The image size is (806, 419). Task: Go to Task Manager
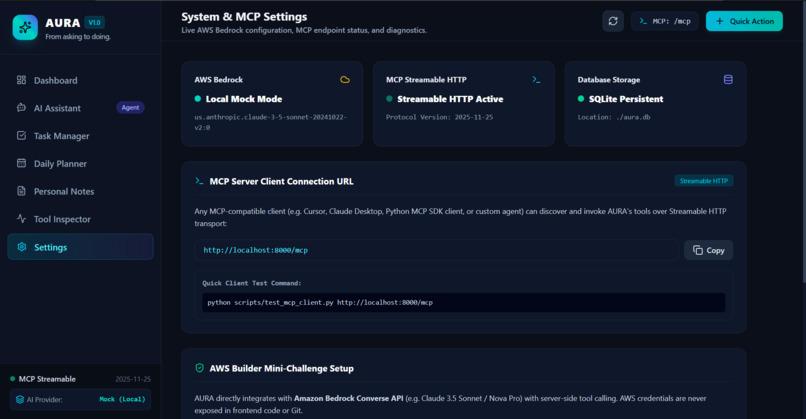[x=80, y=136]
